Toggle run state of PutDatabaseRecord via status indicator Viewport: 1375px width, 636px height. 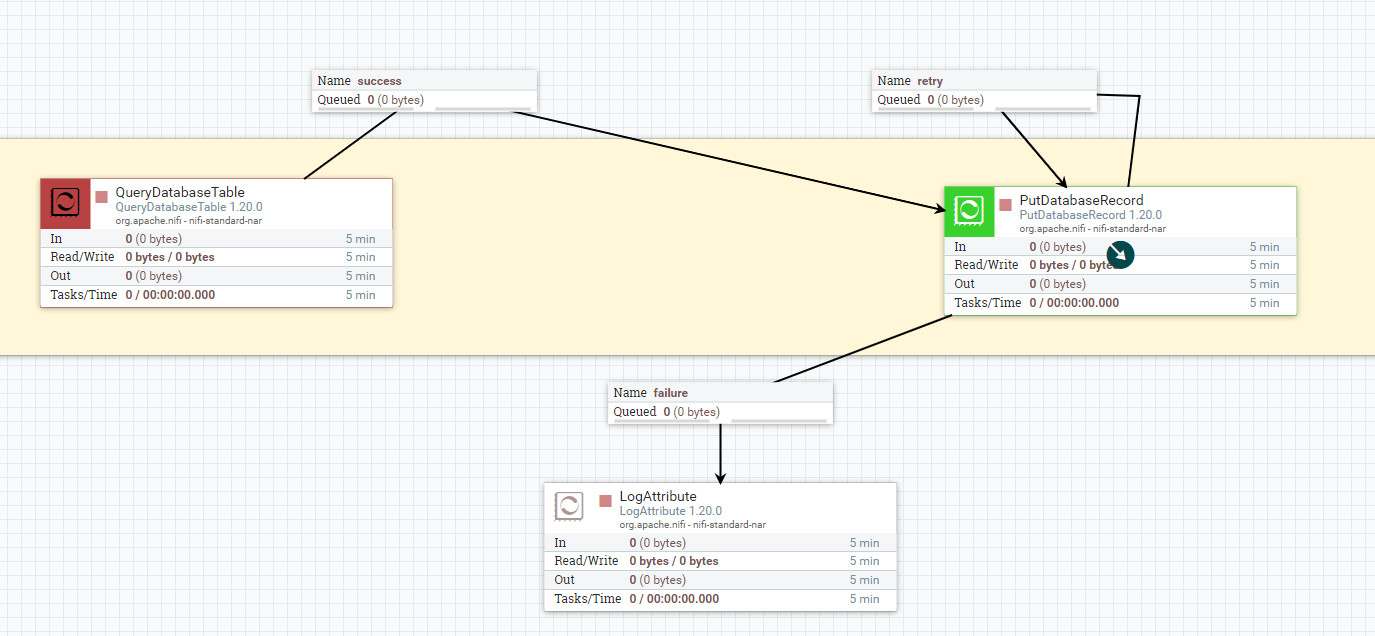(x=1007, y=205)
